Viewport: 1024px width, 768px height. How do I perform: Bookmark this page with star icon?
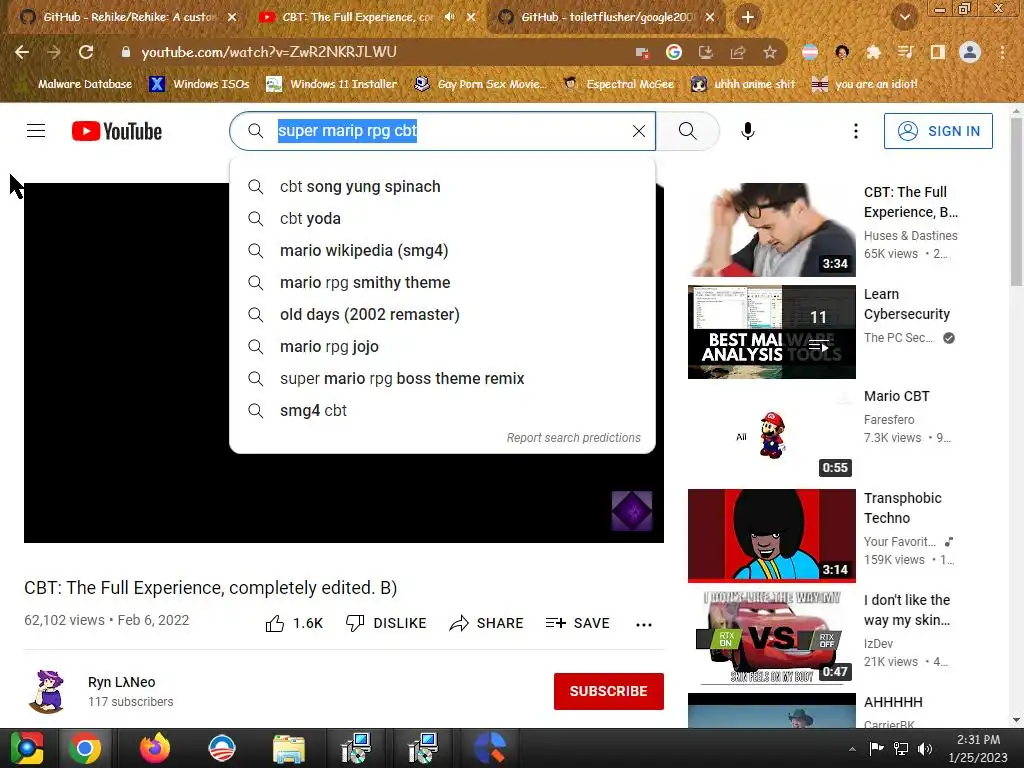pyautogui.click(x=770, y=52)
